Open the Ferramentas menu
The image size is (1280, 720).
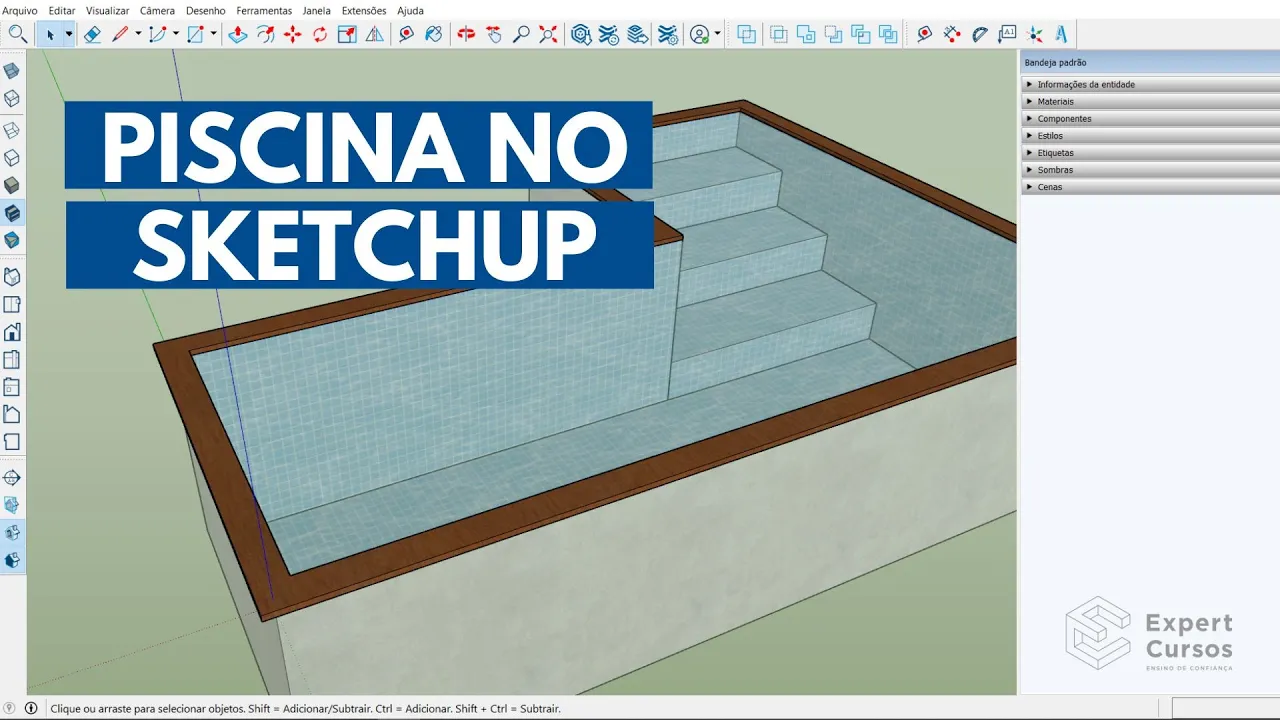click(x=264, y=11)
